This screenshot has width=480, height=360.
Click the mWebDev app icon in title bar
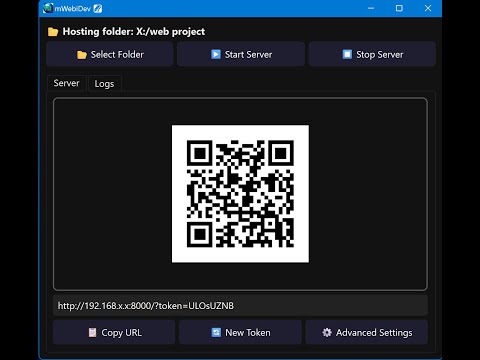48,8
